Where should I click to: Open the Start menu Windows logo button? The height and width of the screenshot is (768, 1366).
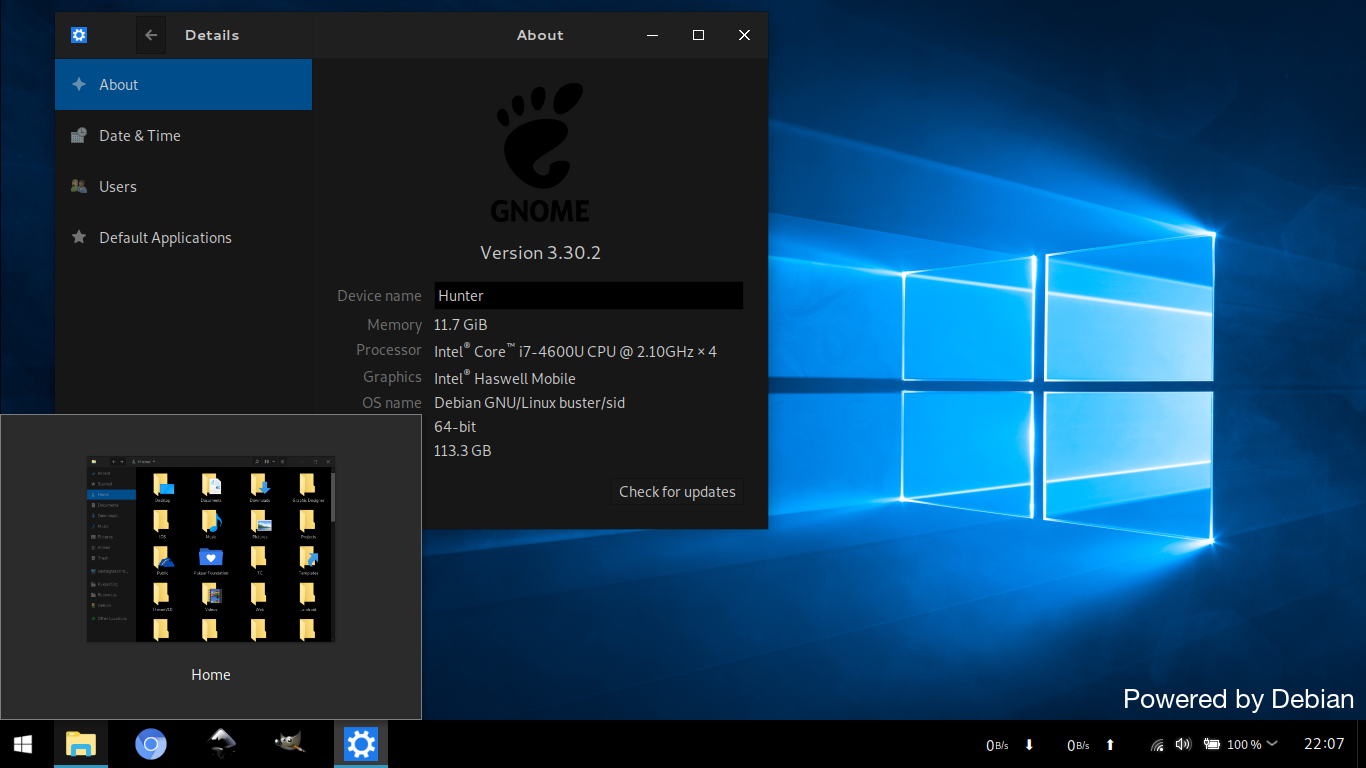click(23, 744)
